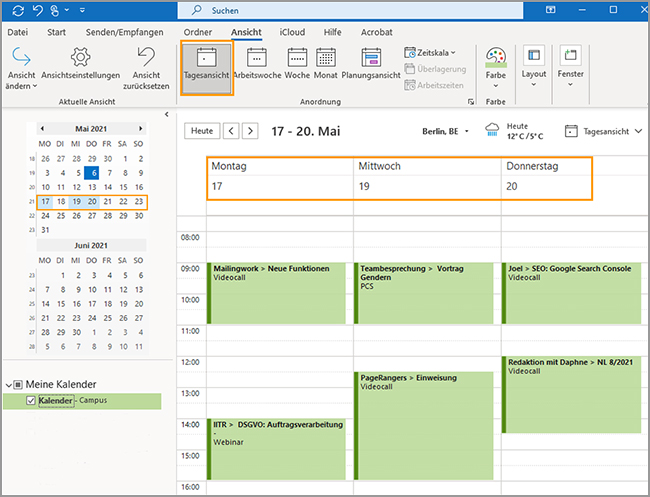This screenshot has width=650, height=497.
Task: Click the Überlagerung overlay option
Action: (435, 69)
